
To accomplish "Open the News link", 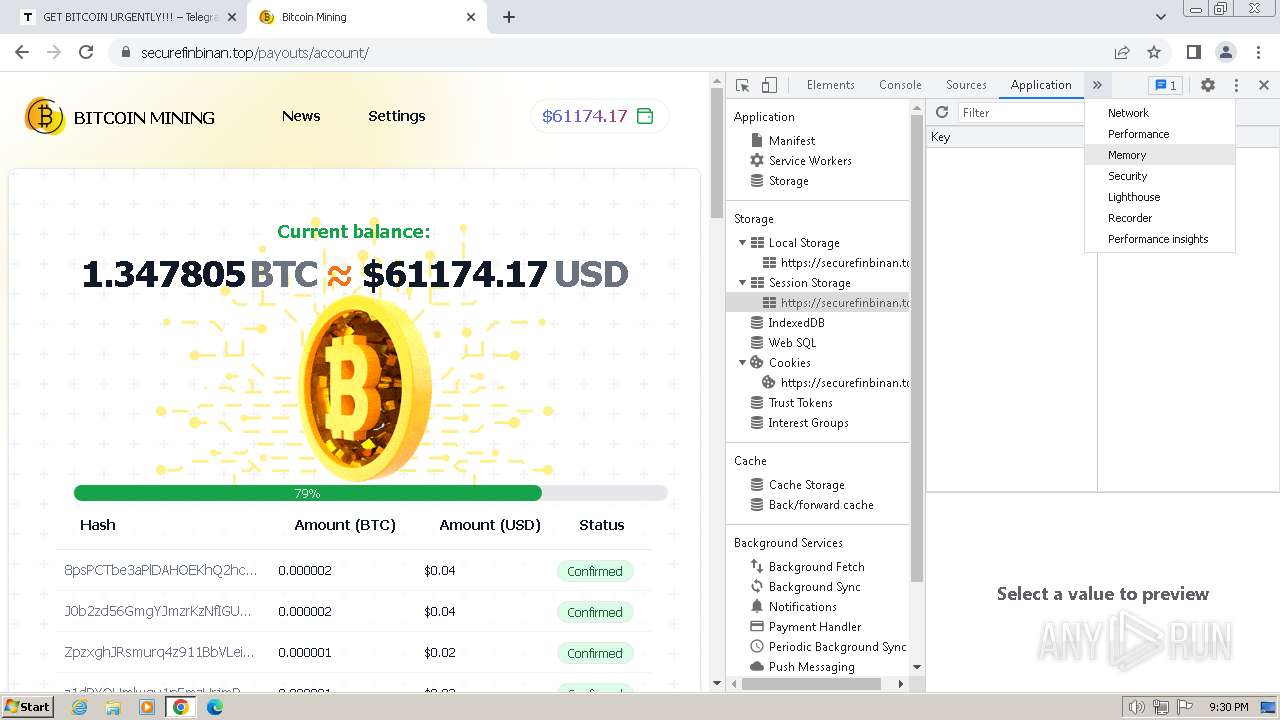I will 301,116.
